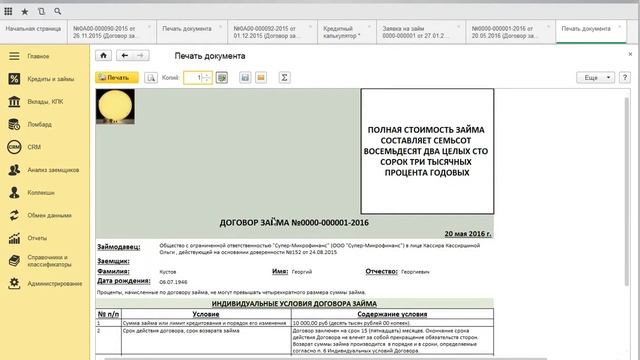The image size is (640, 360).
Task: Select the birth date 06.07.1946
Action: point(173,282)
